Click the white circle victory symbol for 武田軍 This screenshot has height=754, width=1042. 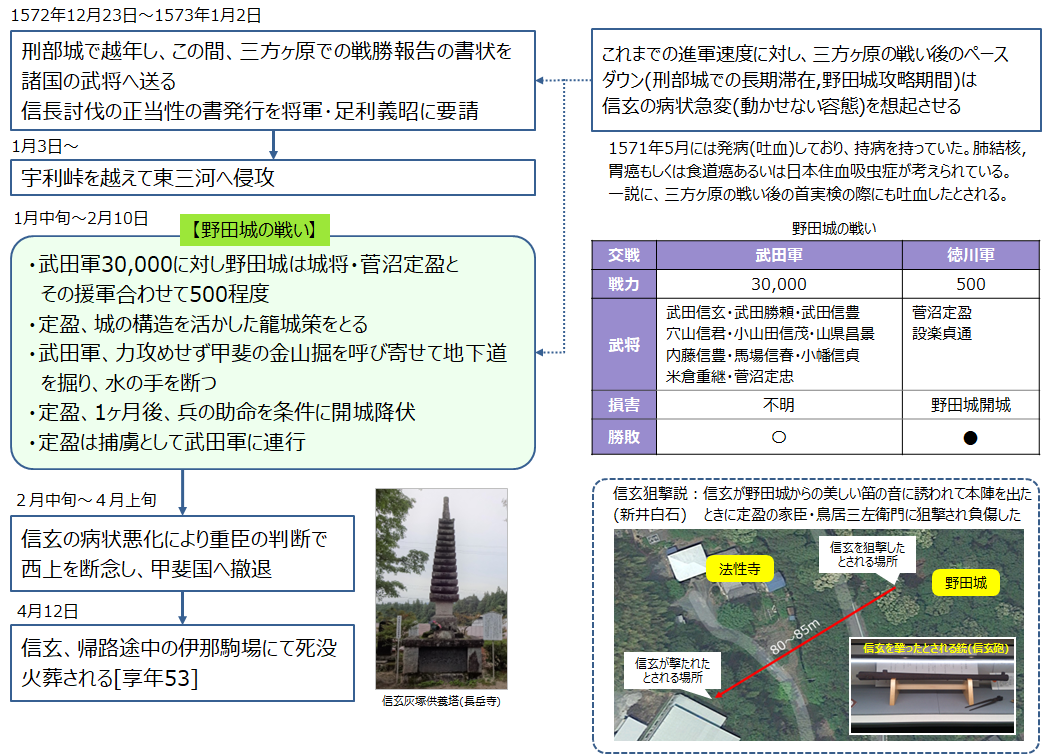coord(778,437)
